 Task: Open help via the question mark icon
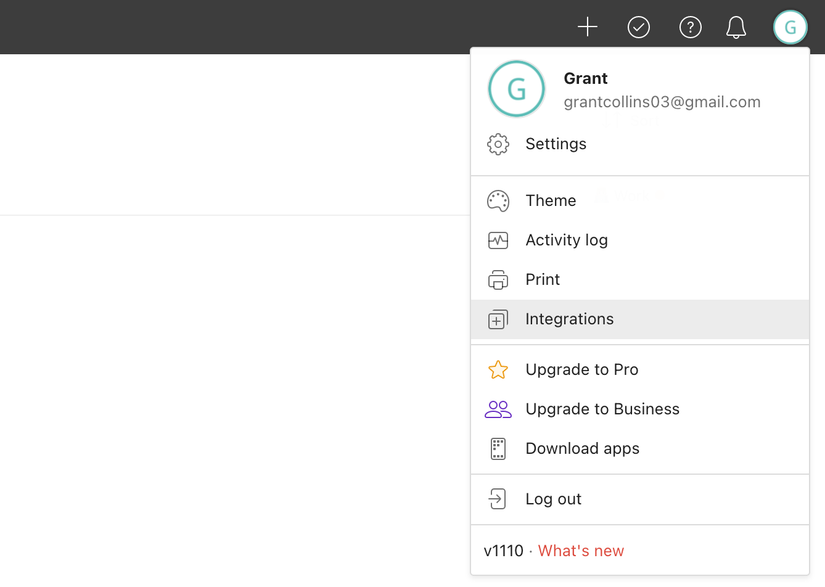tap(690, 26)
